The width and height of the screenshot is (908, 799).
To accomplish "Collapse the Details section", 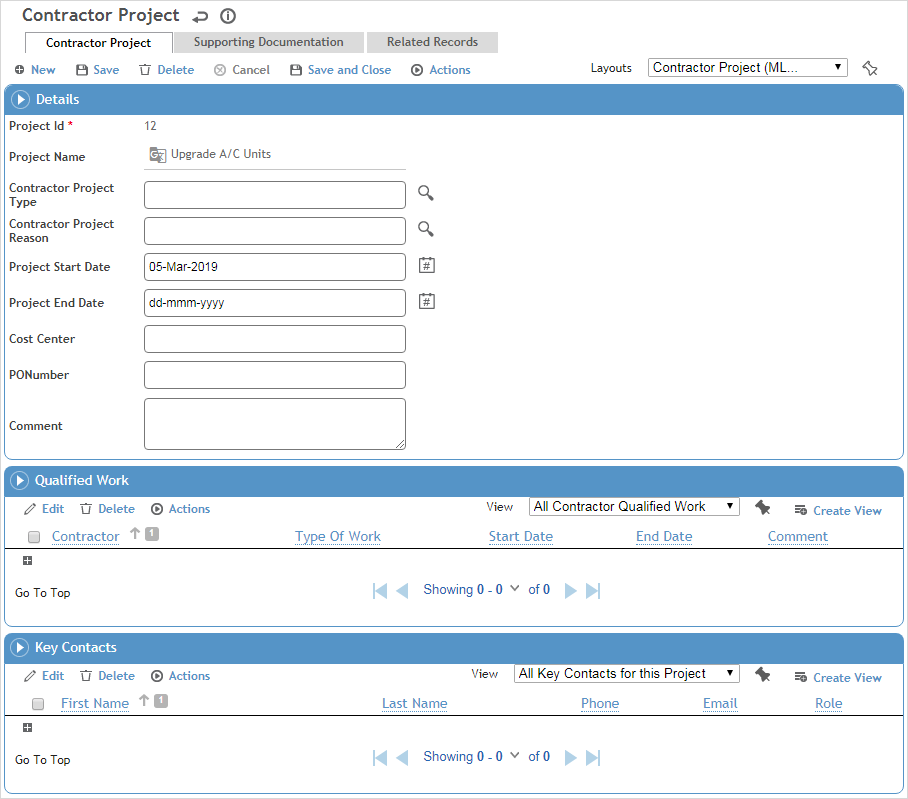I will point(20,100).
